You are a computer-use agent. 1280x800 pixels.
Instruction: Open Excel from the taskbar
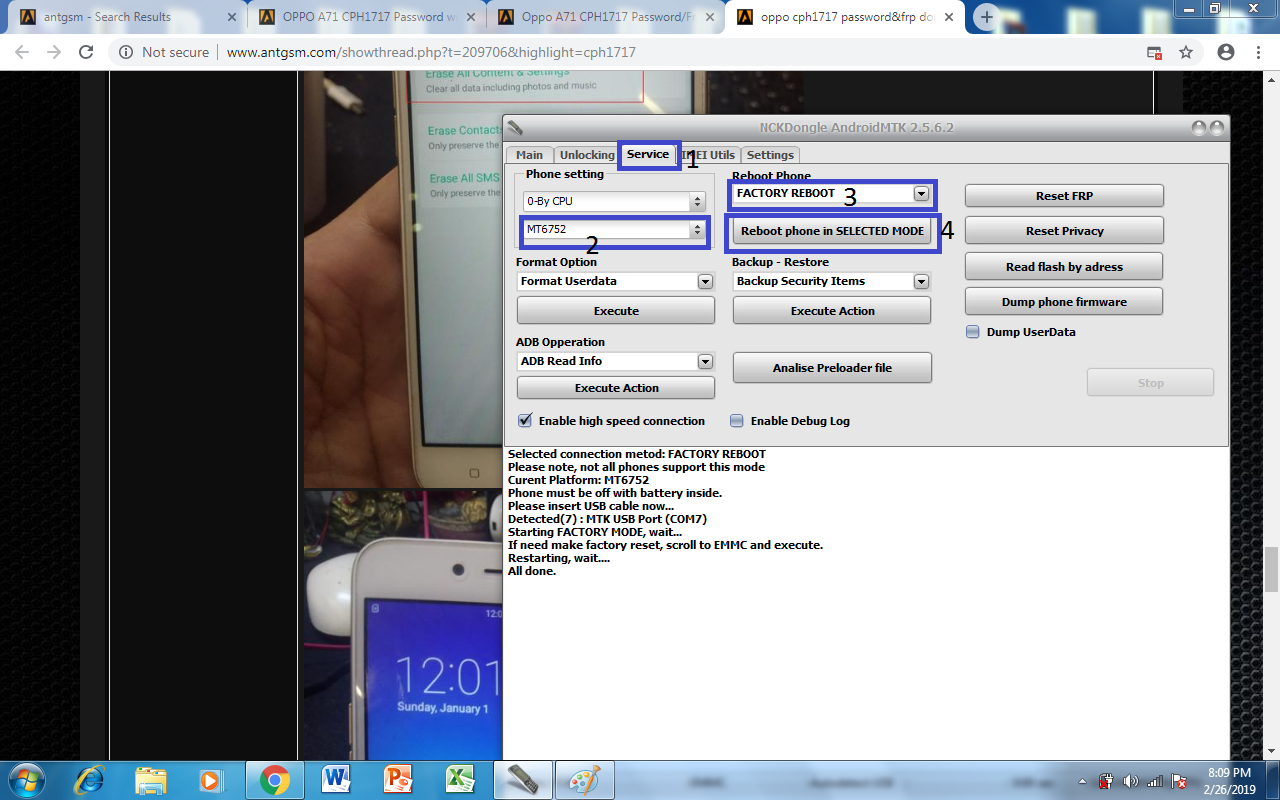tap(458, 779)
